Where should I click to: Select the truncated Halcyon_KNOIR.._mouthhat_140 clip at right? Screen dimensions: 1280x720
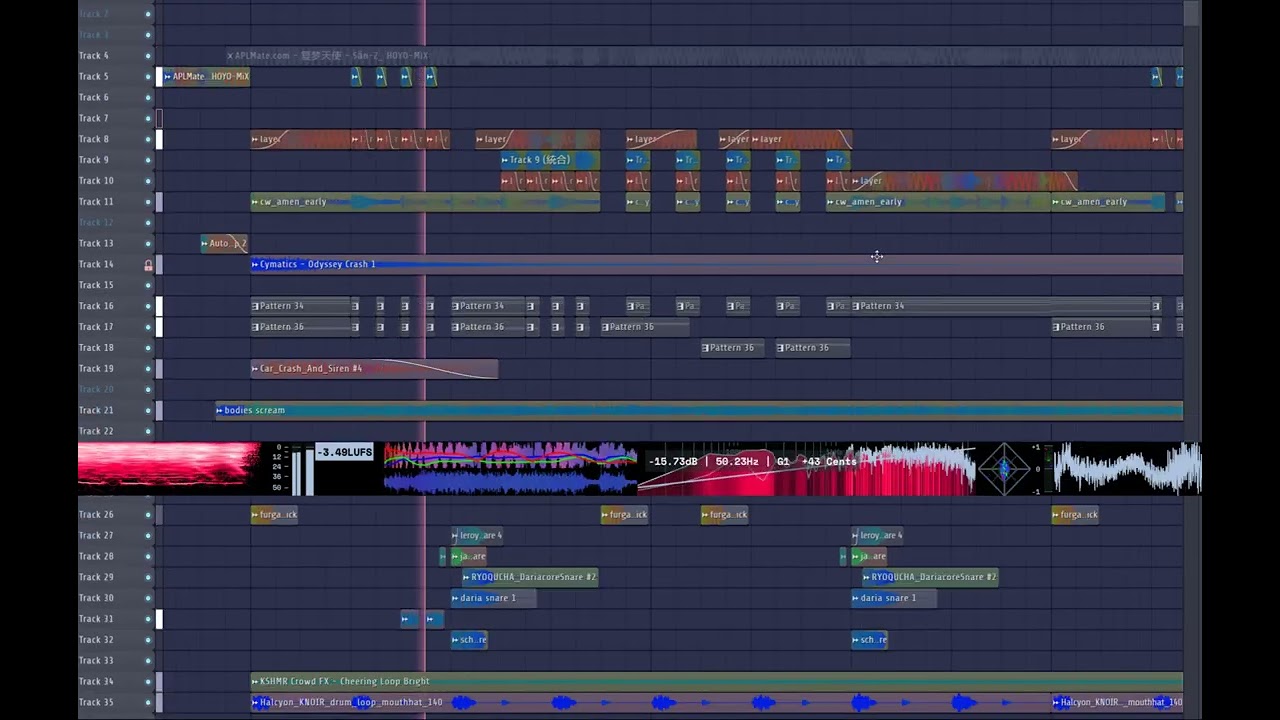click(x=1117, y=702)
